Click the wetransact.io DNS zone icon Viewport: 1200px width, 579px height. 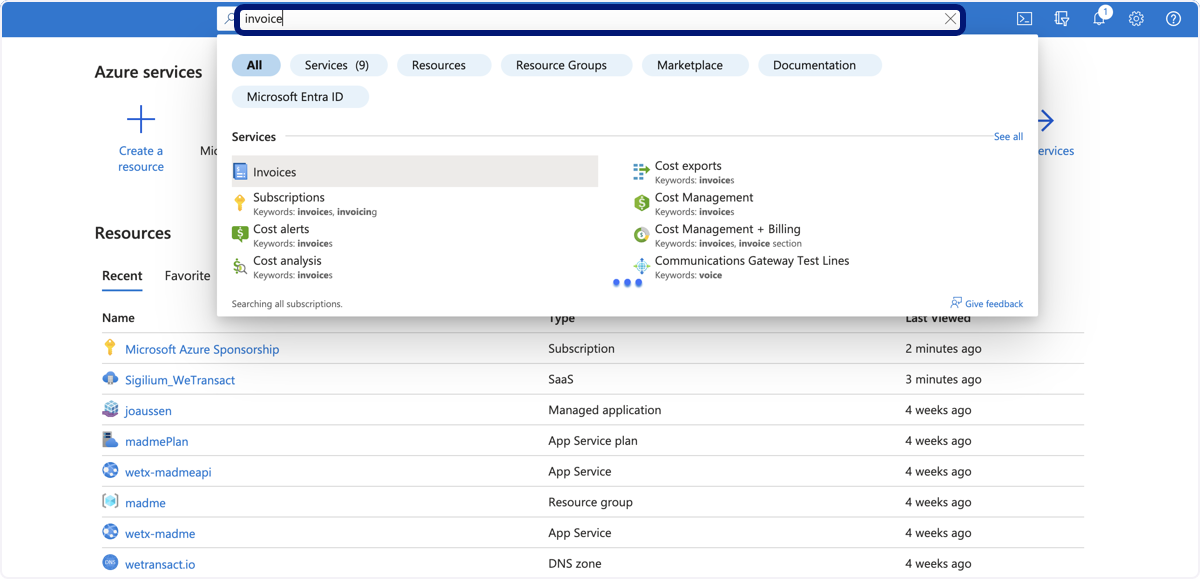tap(110, 563)
